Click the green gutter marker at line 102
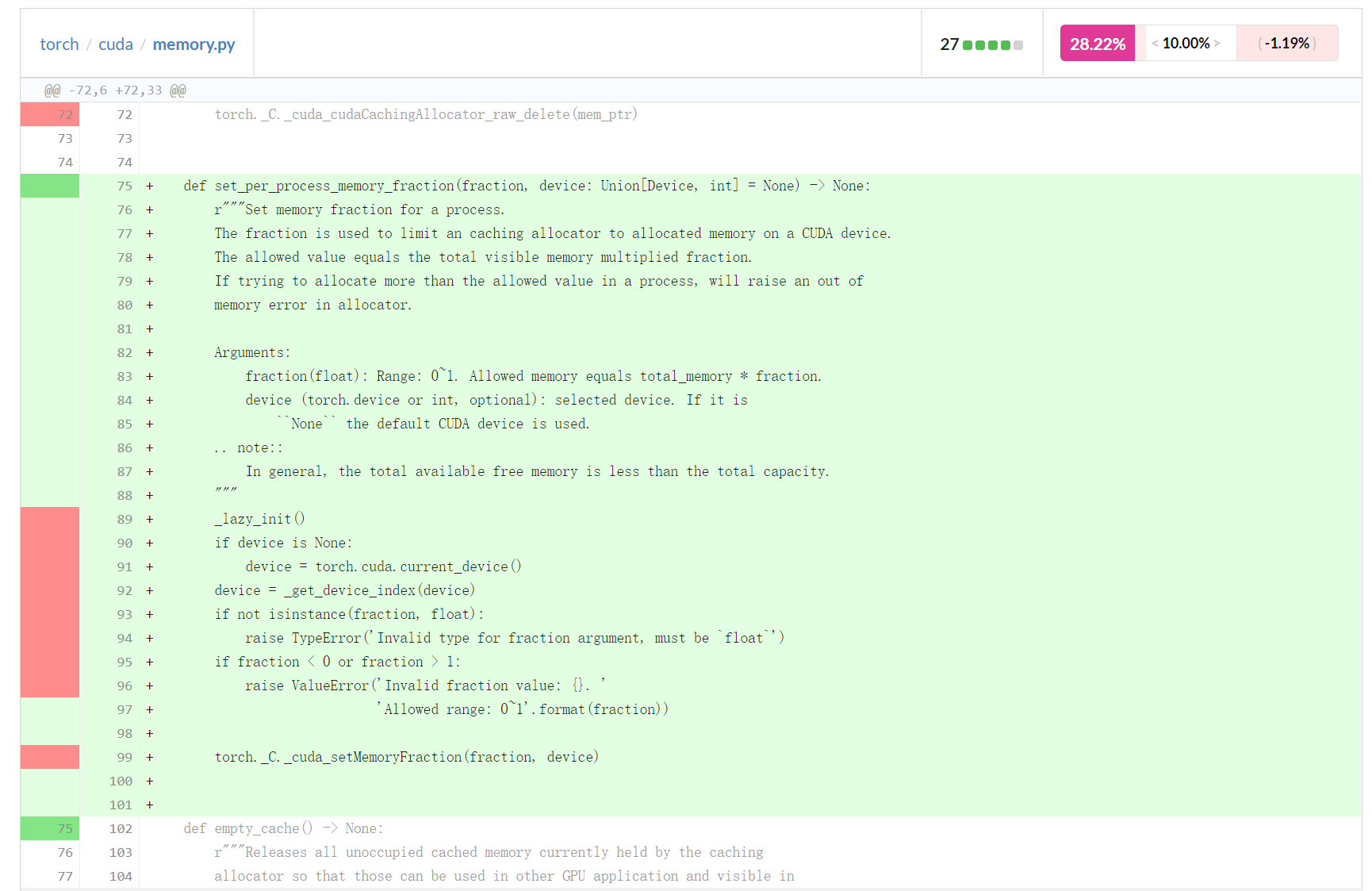This screenshot has height=891, width=1372. [x=49, y=828]
